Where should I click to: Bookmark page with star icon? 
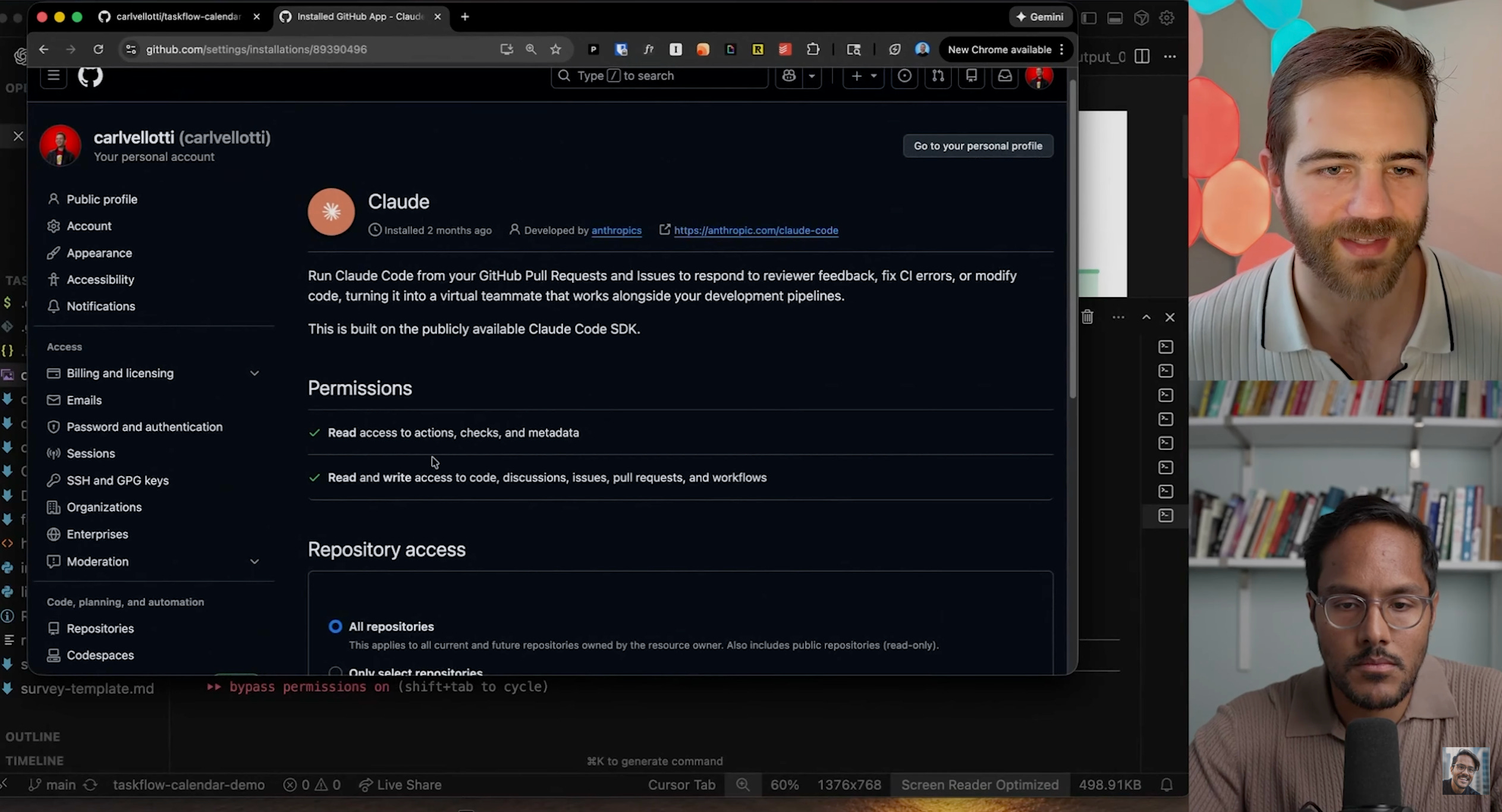pos(555,49)
